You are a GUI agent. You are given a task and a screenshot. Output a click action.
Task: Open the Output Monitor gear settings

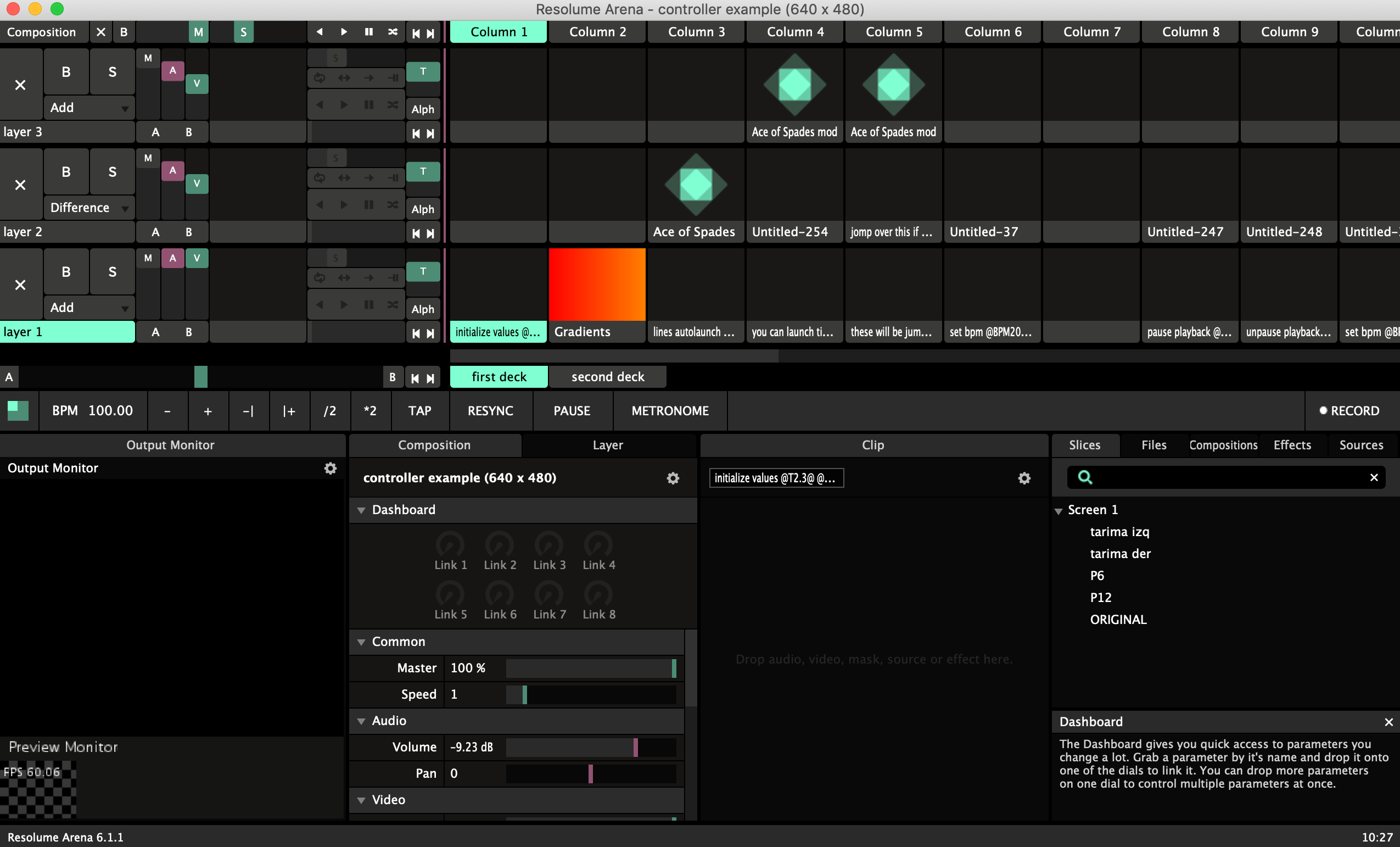point(330,469)
